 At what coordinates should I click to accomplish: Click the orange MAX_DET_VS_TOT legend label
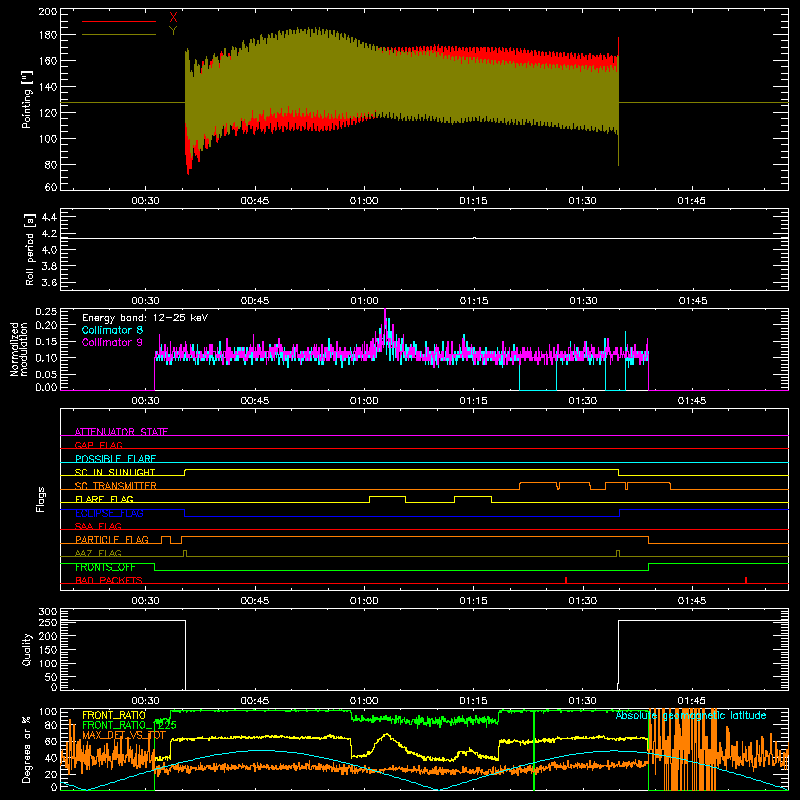click(x=124, y=735)
